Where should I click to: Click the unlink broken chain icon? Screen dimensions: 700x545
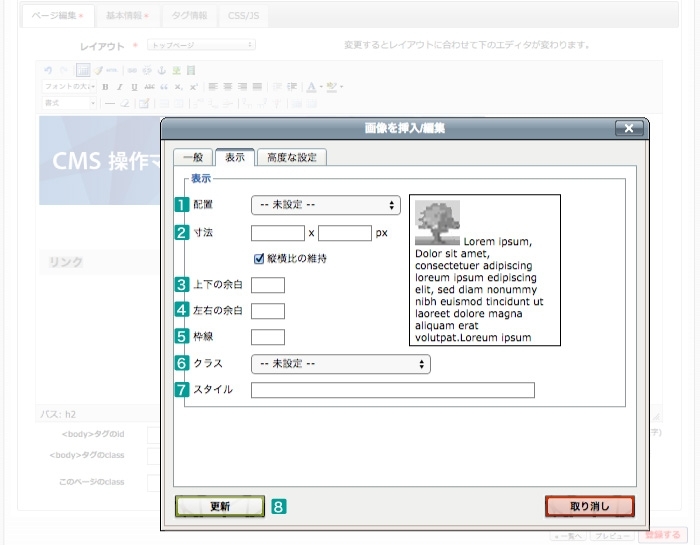pos(147,70)
